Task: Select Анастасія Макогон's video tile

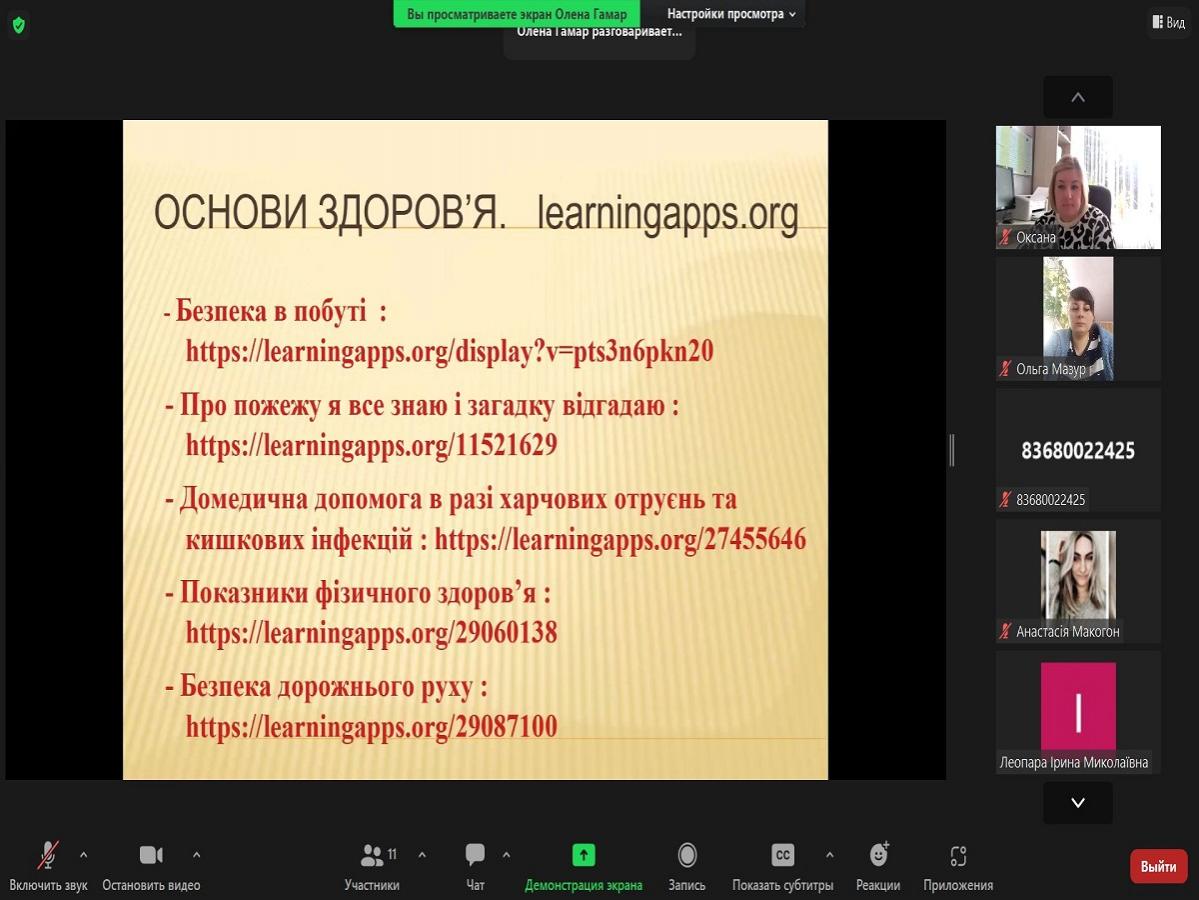Action: [x=1078, y=582]
